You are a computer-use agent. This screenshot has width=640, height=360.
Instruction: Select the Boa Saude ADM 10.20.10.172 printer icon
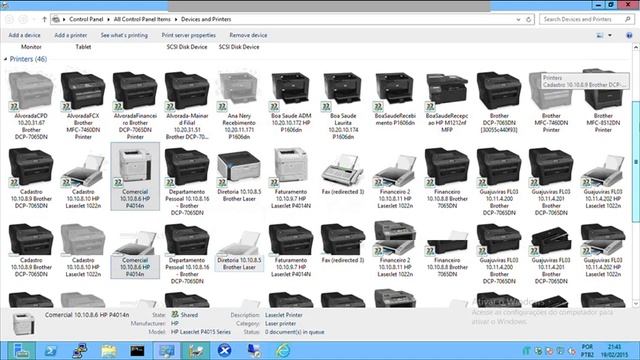click(291, 91)
